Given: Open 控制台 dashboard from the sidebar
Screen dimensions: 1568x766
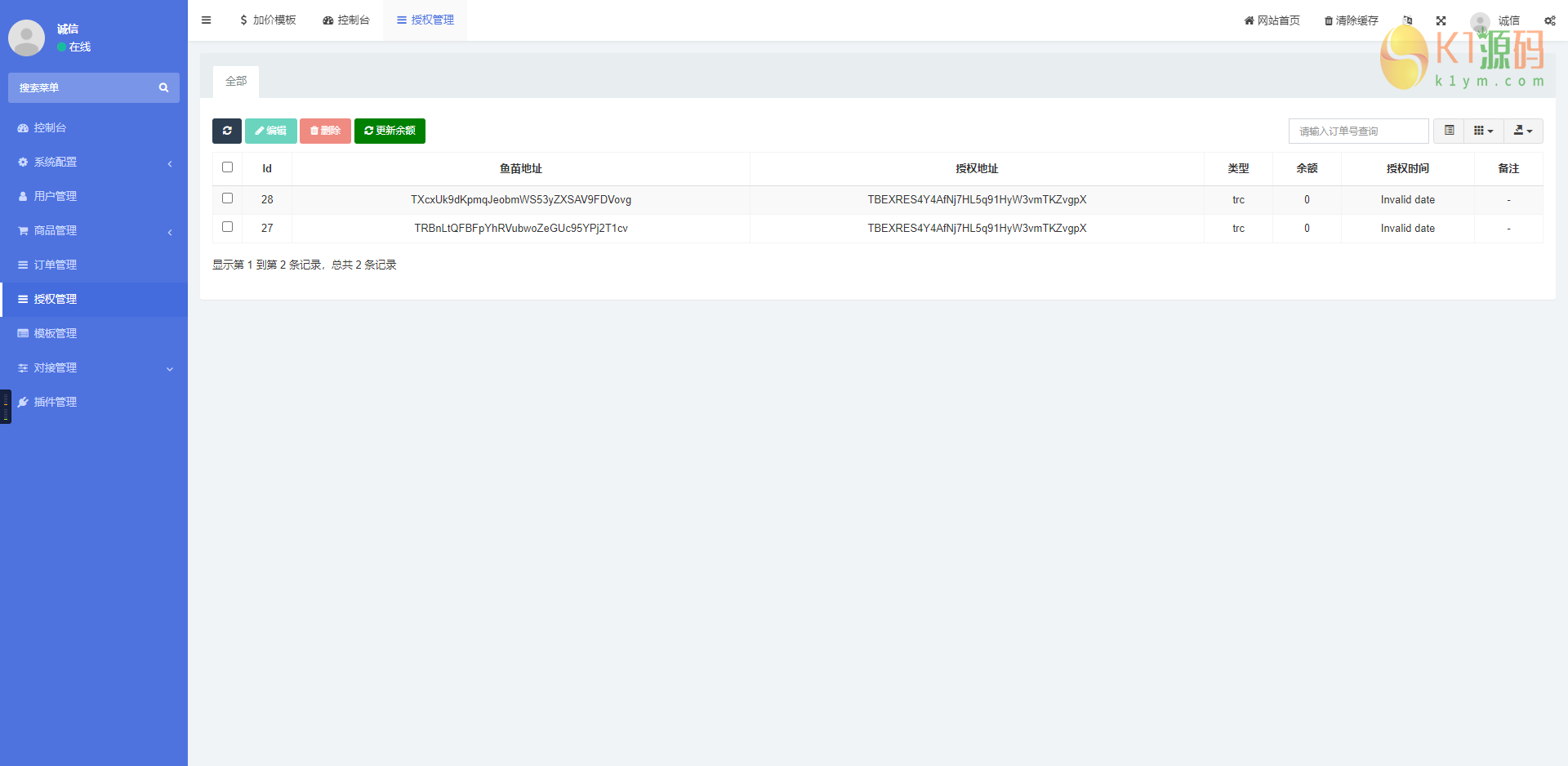Looking at the screenshot, I should pyautogui.click(x=94, y=127).
